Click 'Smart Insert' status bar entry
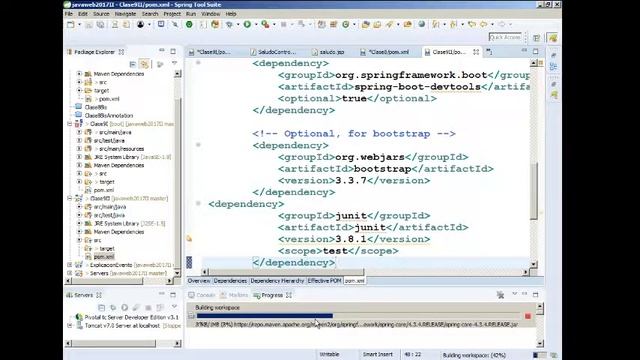This screenshot has height=360, width=640. tap(378, 354)
